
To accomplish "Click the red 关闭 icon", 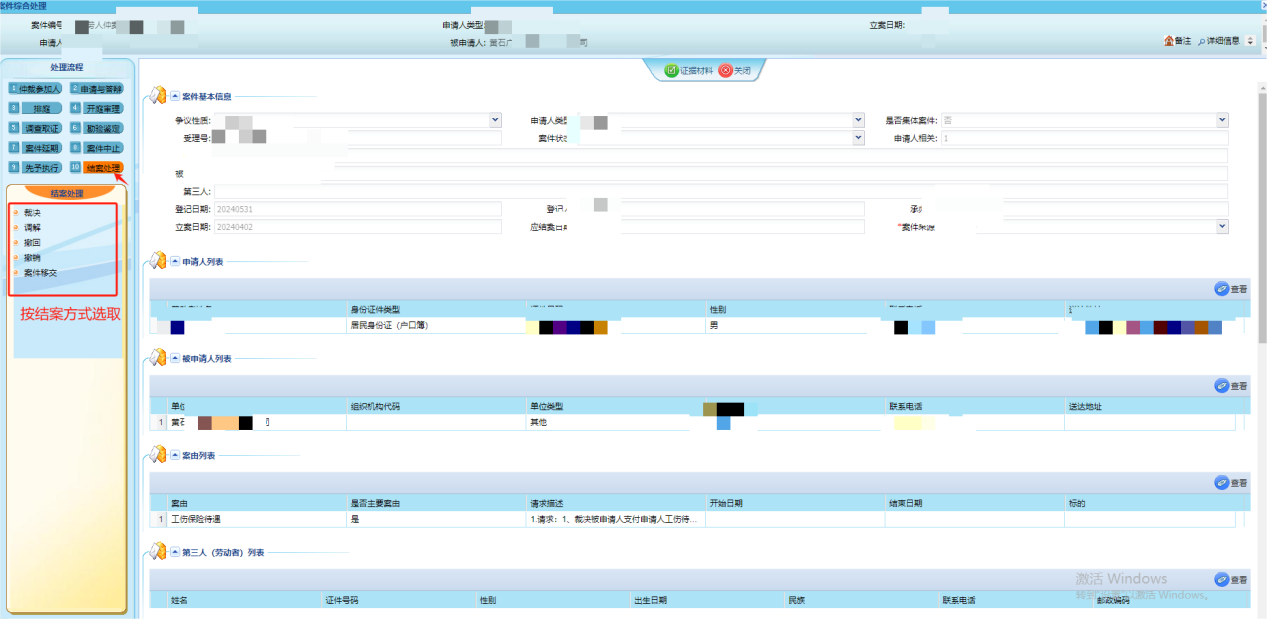I will pos(726,71).
